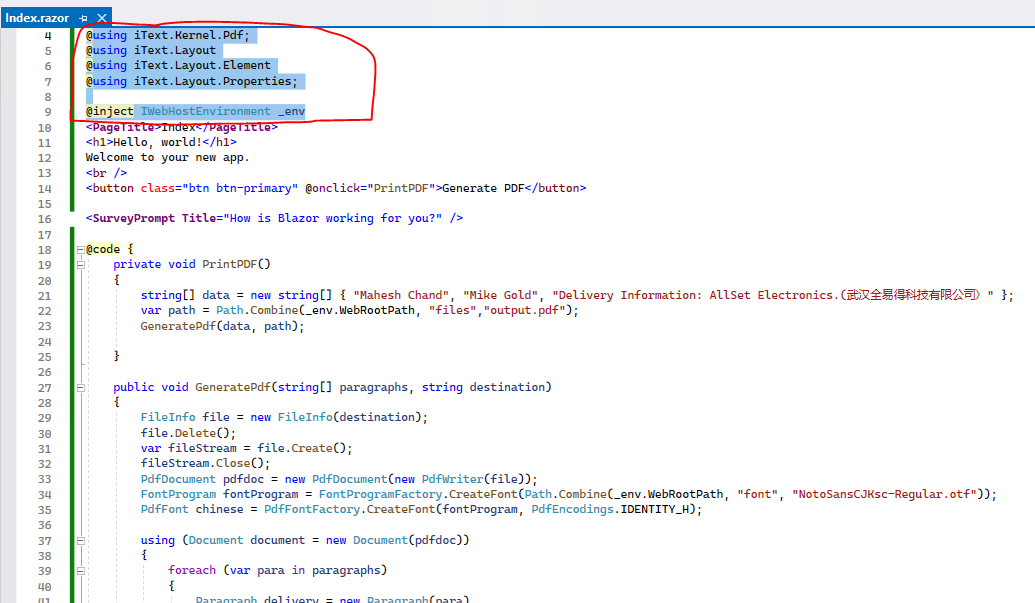
Task: Click 'btn btn-primary' class value
Action: coord(240,189)
